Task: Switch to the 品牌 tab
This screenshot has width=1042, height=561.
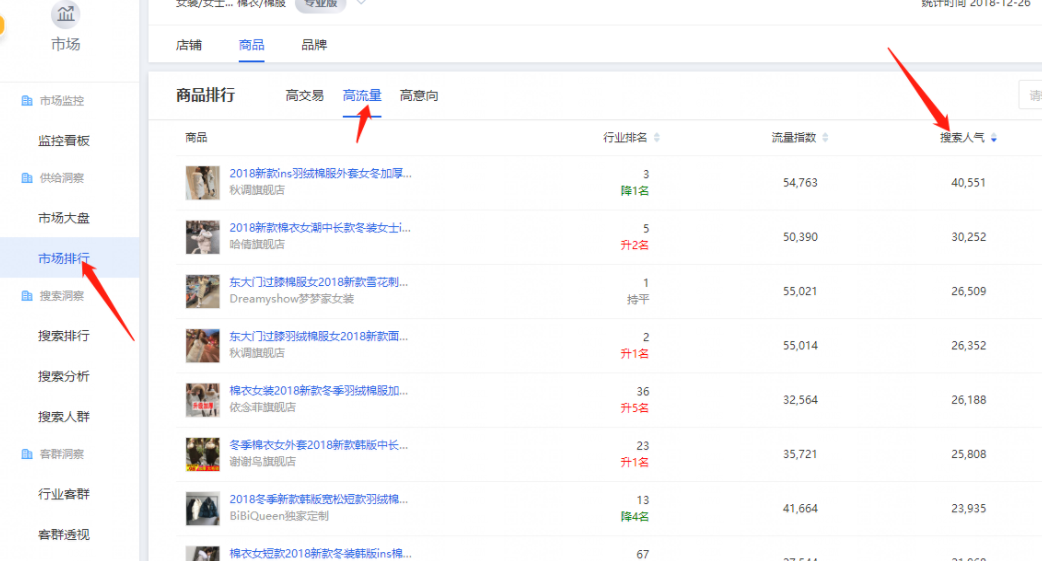Action: point(314,45)
